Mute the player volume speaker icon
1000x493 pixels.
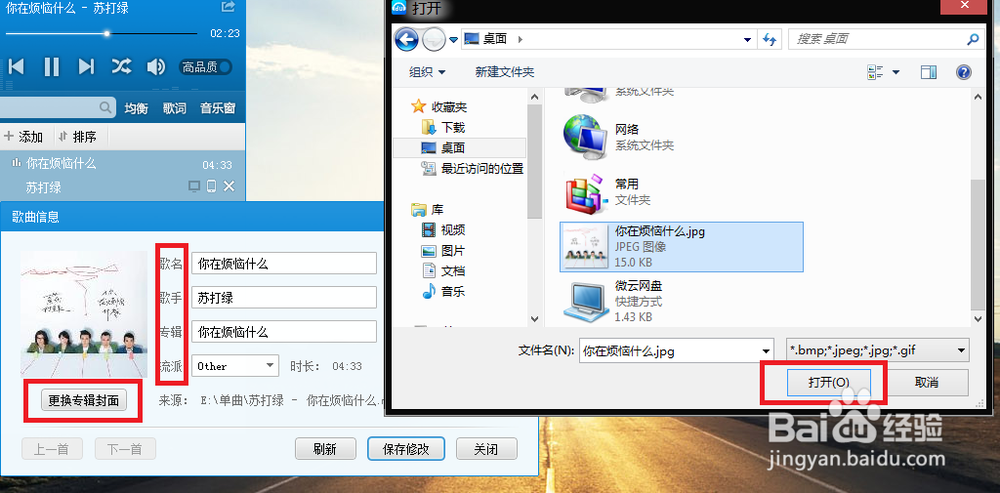pyautogui.click(x=156, y=66)
